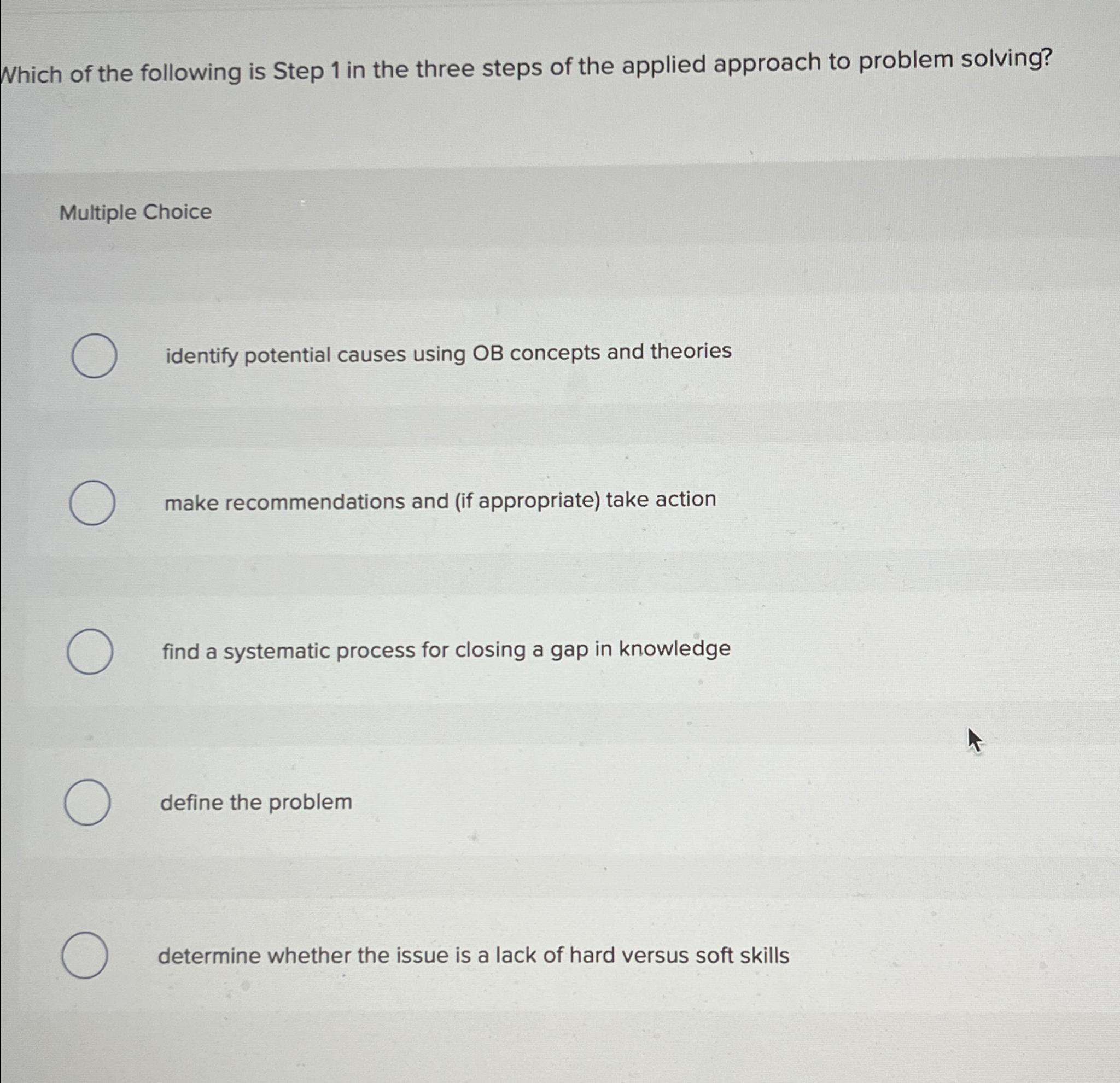
Task: Pick 'determine whether the issue is hard versus soft skills'
Action: tap(84, 955)
